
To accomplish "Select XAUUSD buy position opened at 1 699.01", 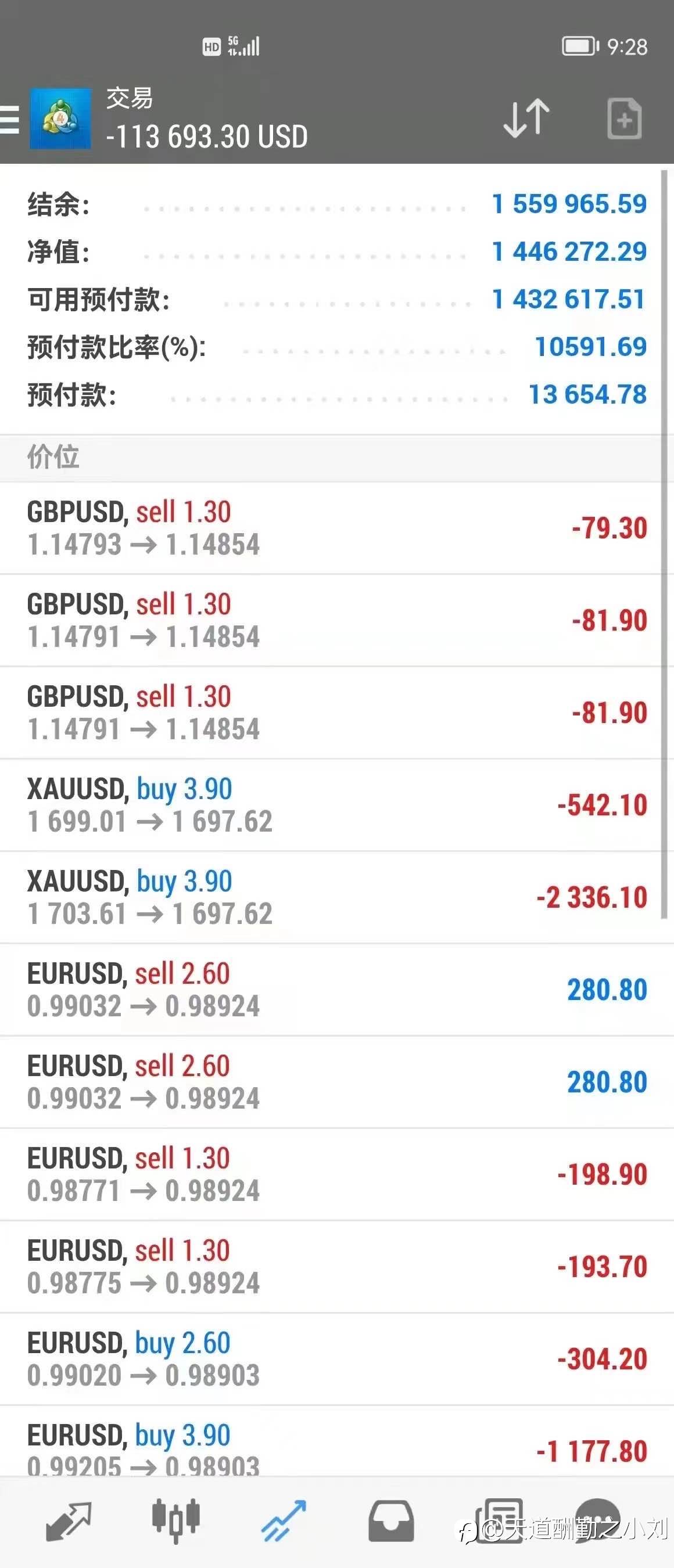I will pos(336,805).
